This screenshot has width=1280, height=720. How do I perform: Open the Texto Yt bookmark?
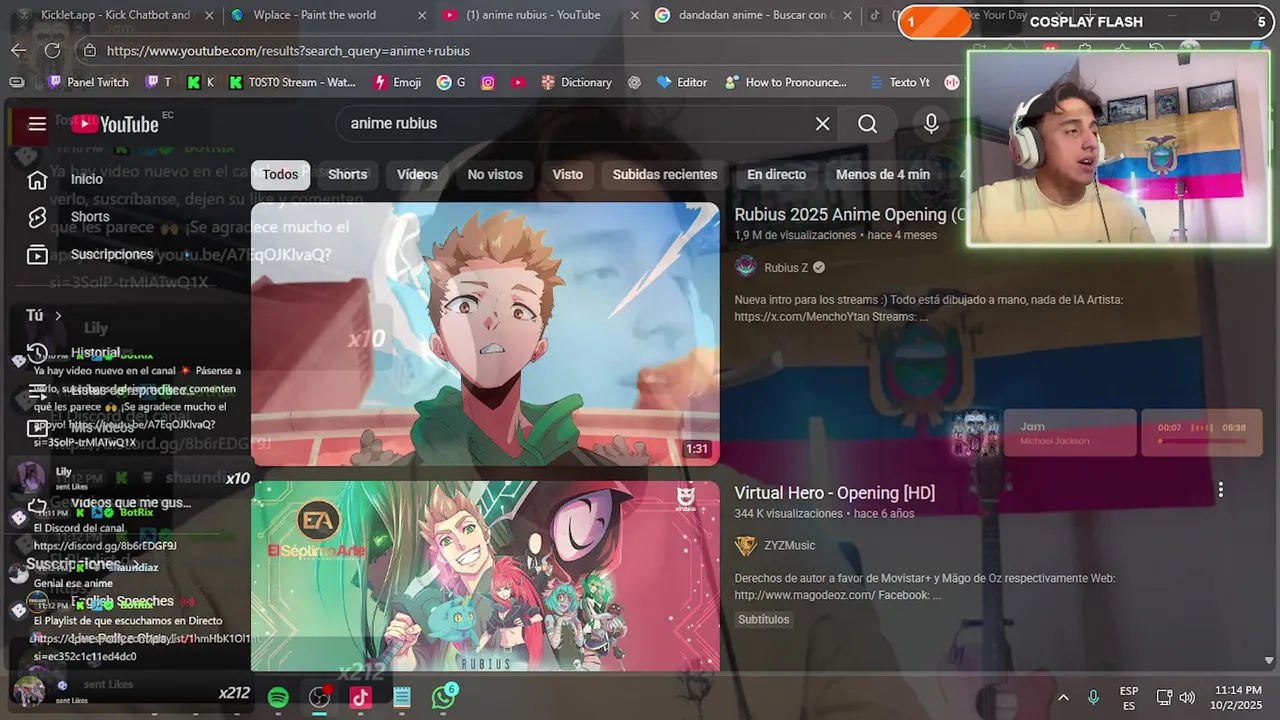[899, 82]
